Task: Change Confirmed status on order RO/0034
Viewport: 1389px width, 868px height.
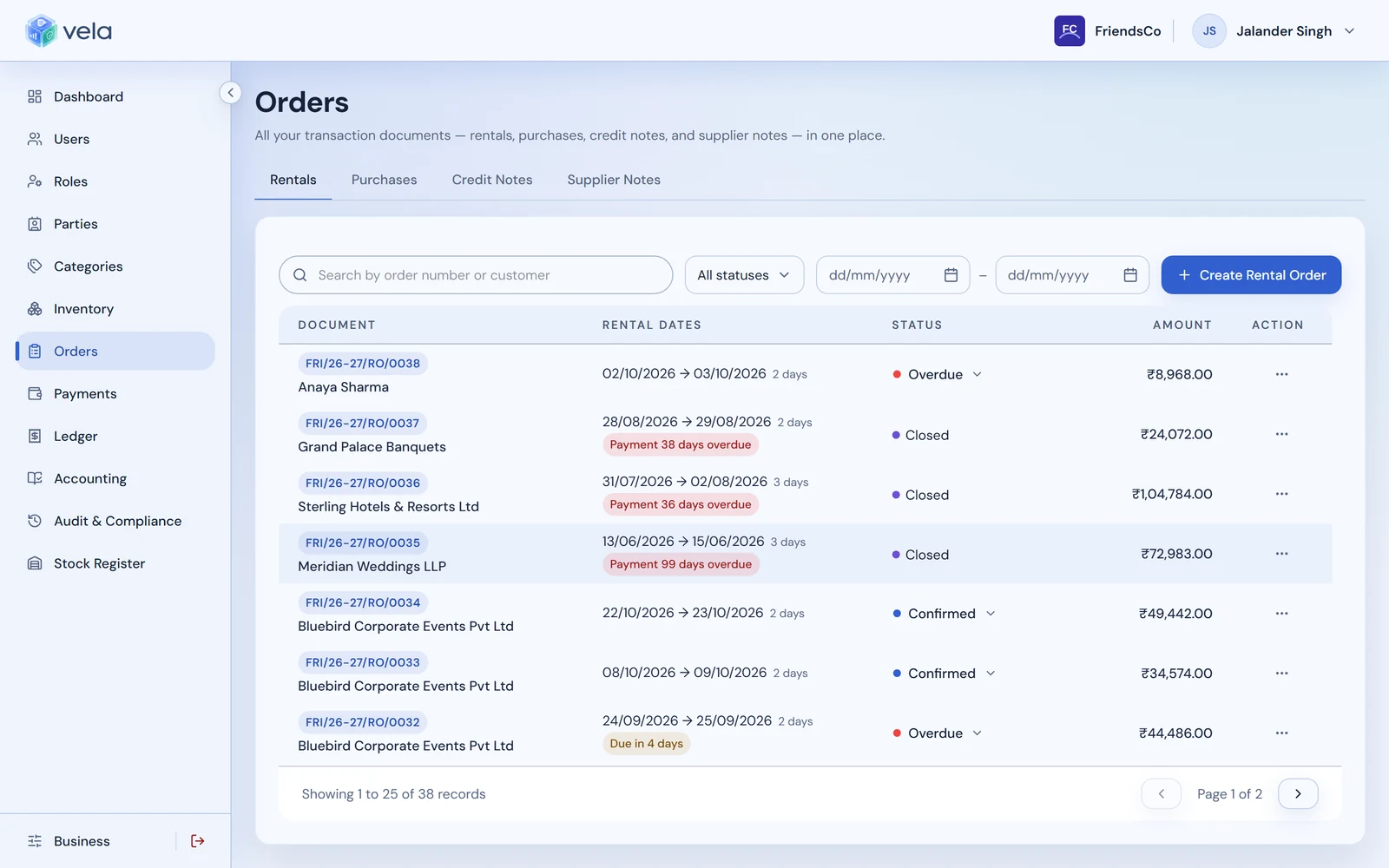Action: [945, 614]
